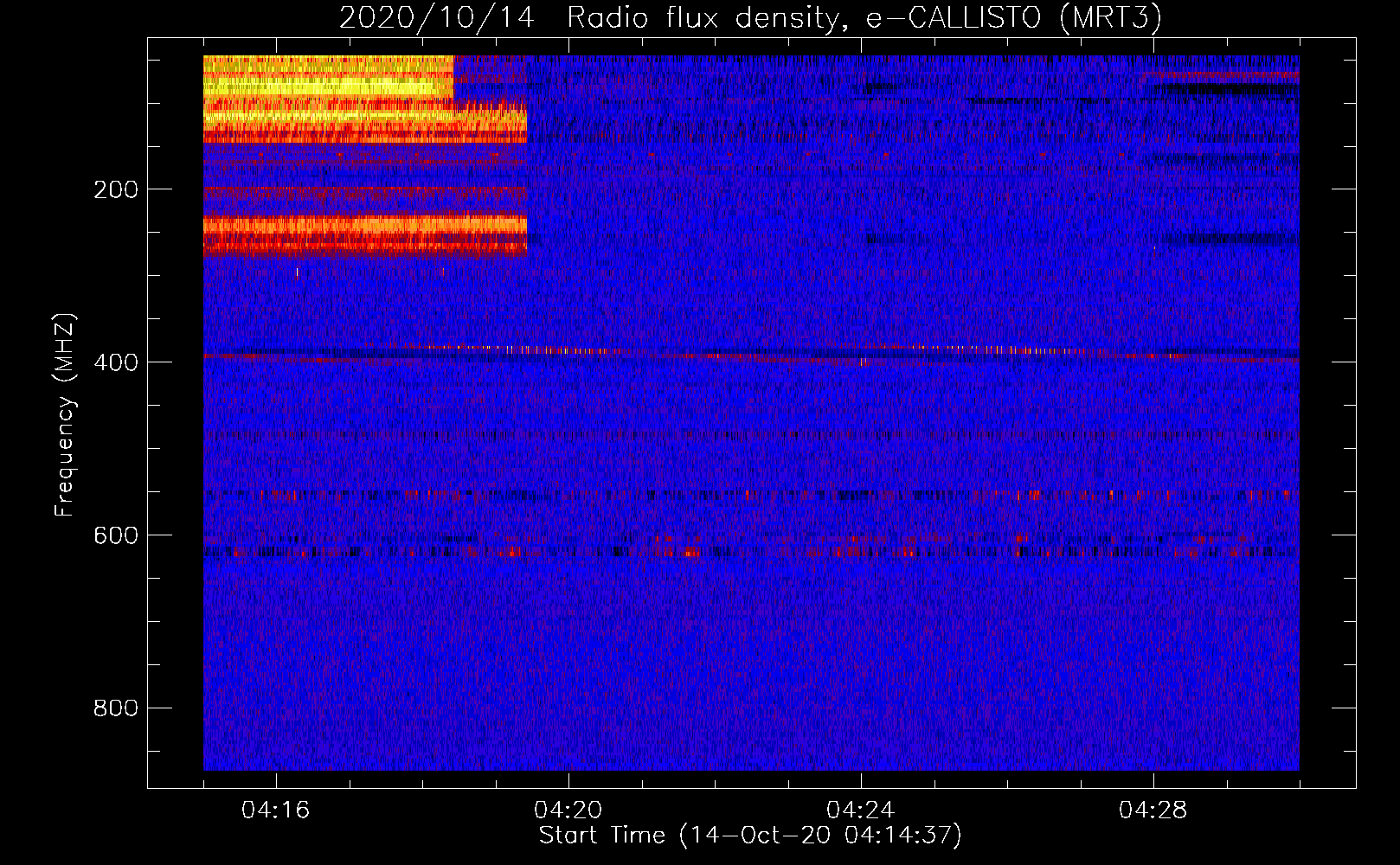Click the 'Start Time (14-Oct-20 04:14:37)' label
1400x865 pixels.
pyautogui.click(x=750, y=836)
